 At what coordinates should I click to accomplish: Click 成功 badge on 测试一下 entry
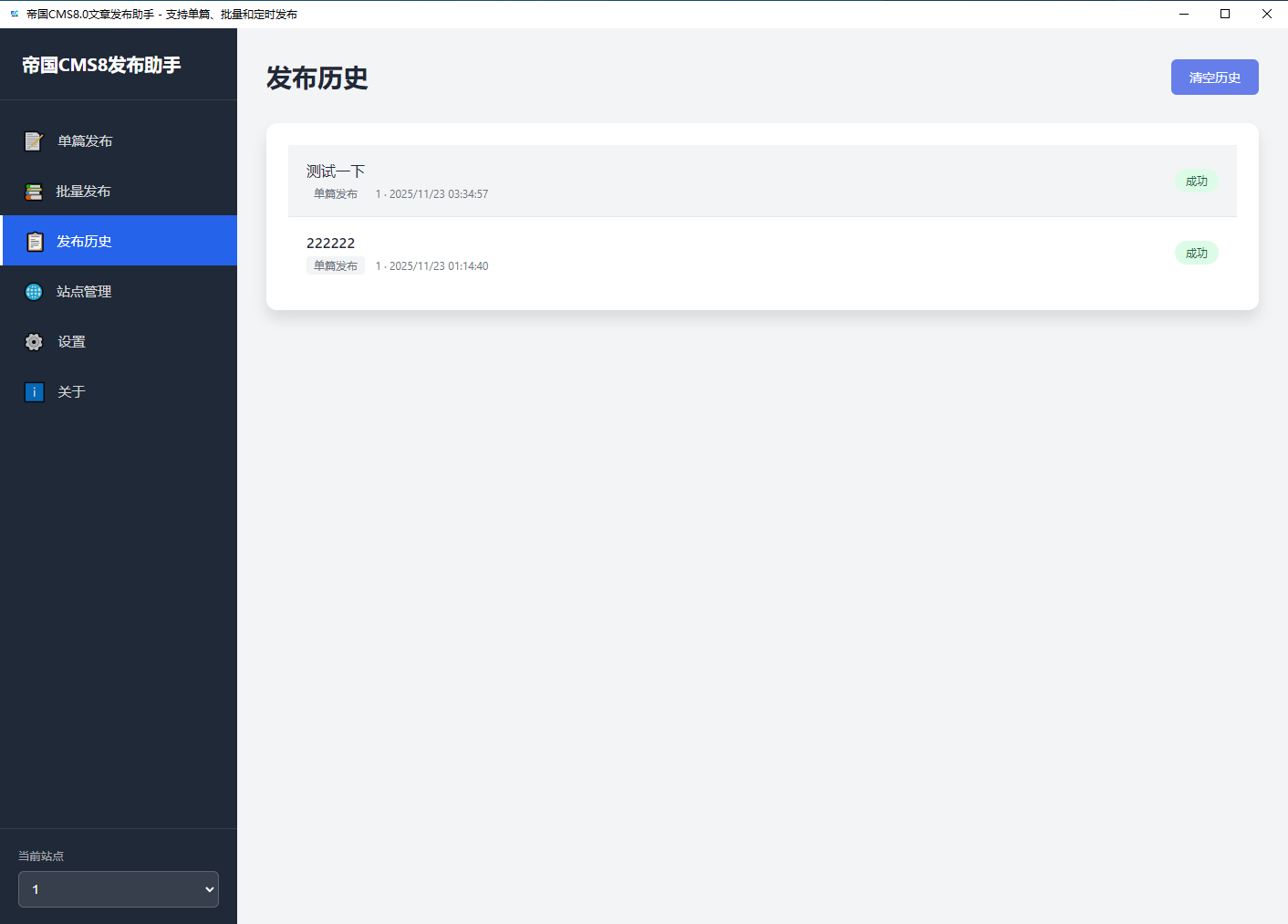[x=1196, y=182]
